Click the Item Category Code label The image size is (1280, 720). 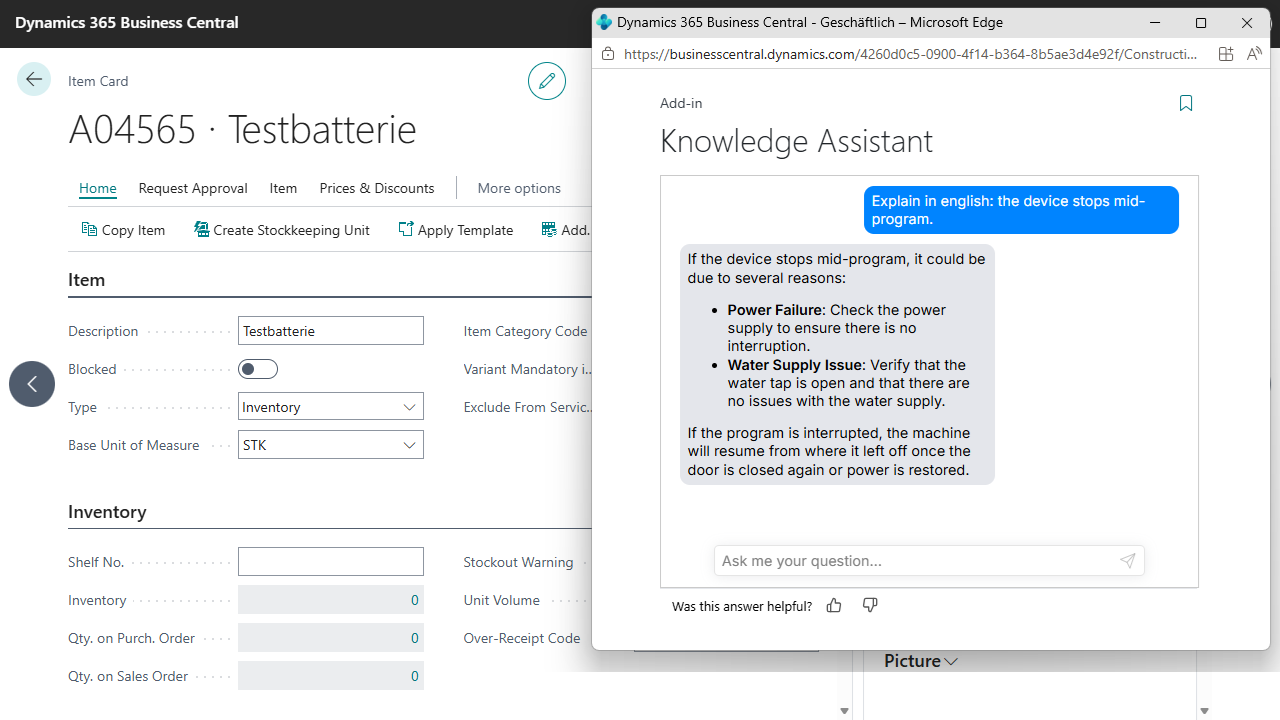(525, 331)
